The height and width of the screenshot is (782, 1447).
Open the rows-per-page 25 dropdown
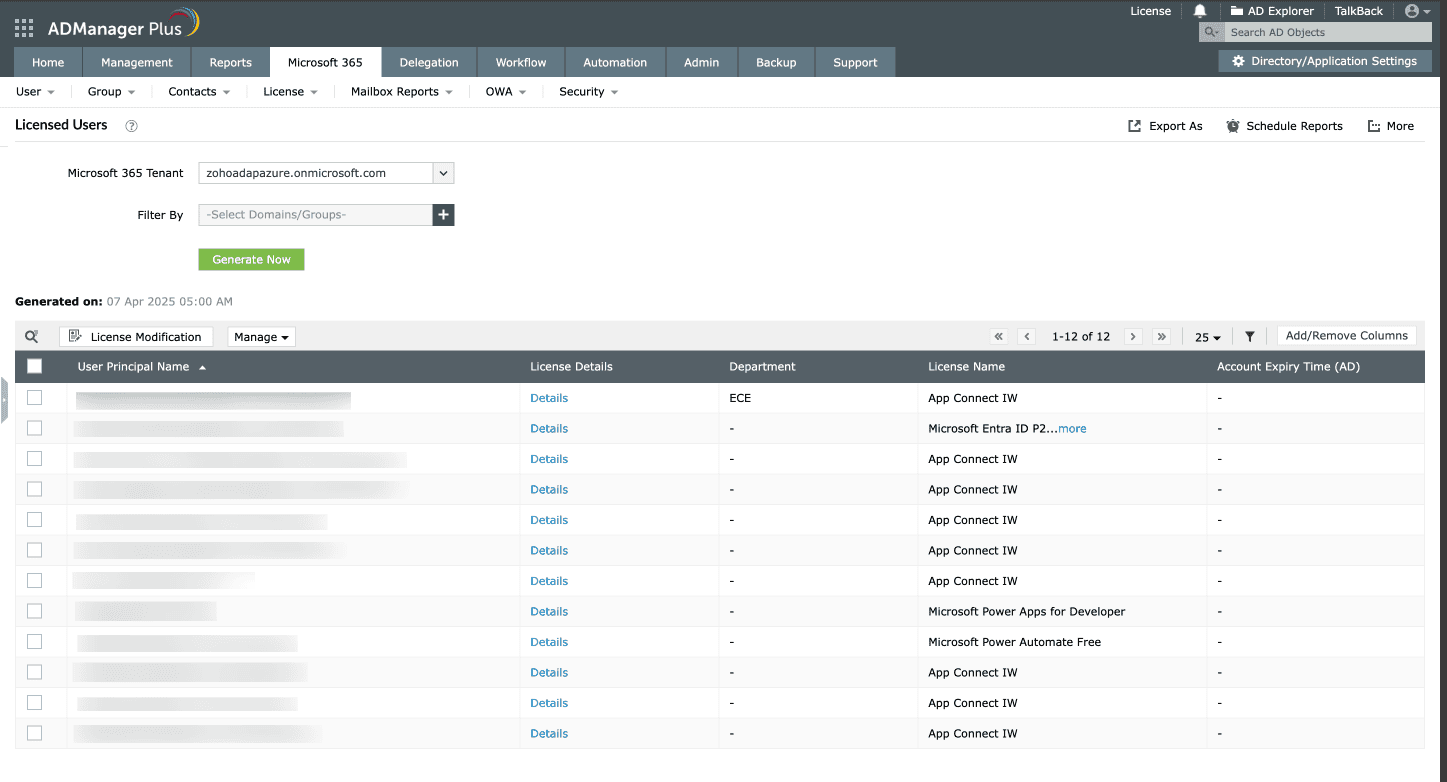pos(1207,337)
